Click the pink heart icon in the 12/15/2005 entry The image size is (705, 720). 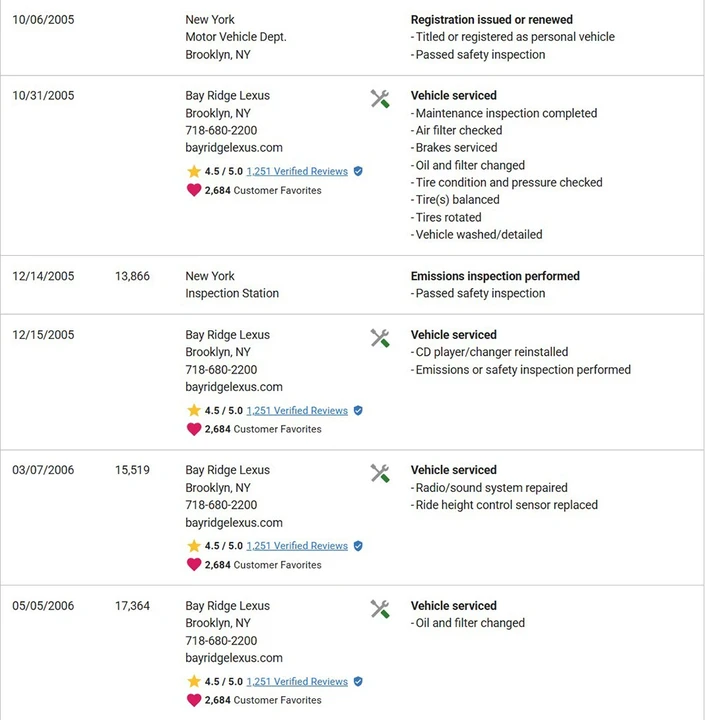(194, 429)
